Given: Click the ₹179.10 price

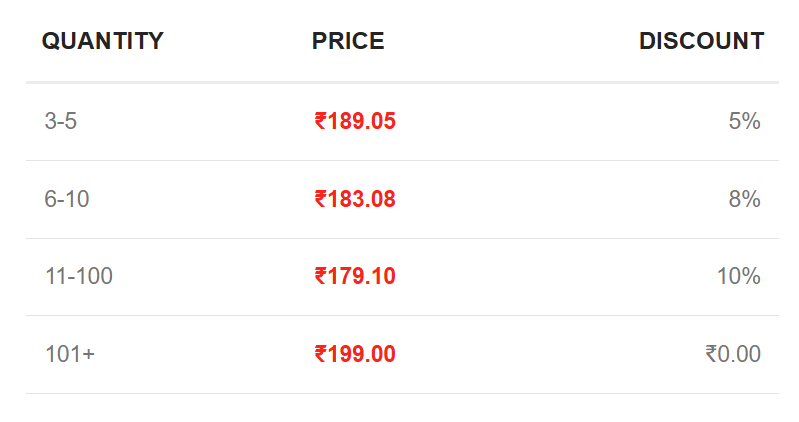Looking at the screenshot, I should tap(355, 276).
